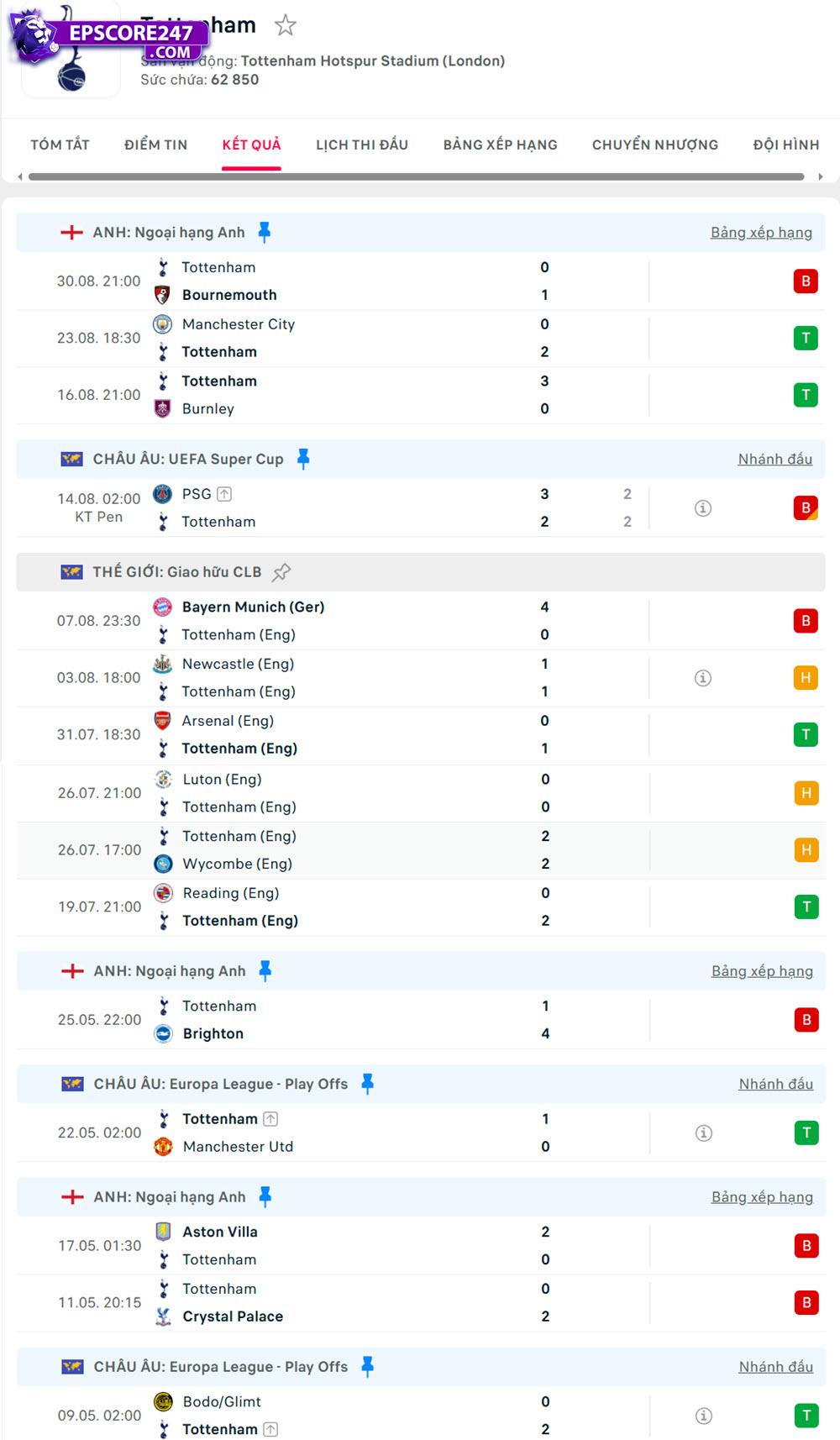Open info for the Newcastle friendly match
The image size is (840, 1440).
pyautogui.click(x=704, y=677)
